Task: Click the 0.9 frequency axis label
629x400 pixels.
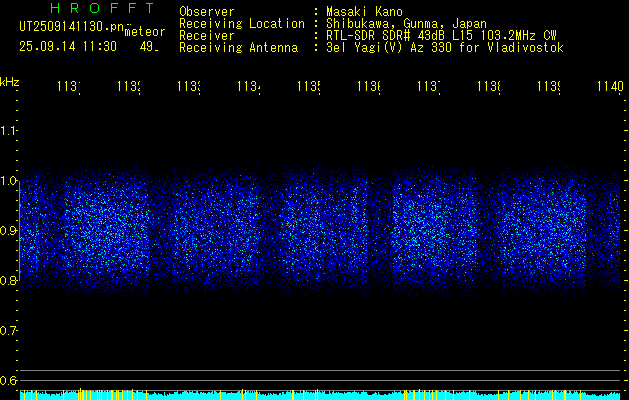Action: pyautogui.click(x=8, y=231)
